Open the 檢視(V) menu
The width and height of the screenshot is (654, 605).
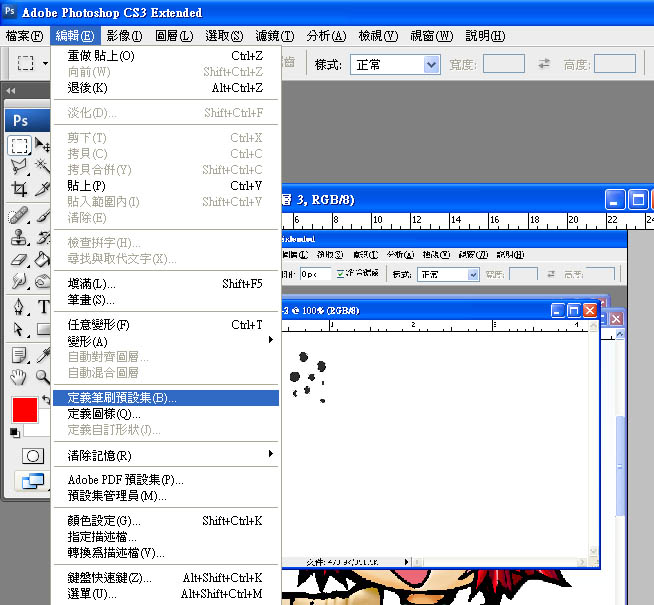click(x=378, y=36)
